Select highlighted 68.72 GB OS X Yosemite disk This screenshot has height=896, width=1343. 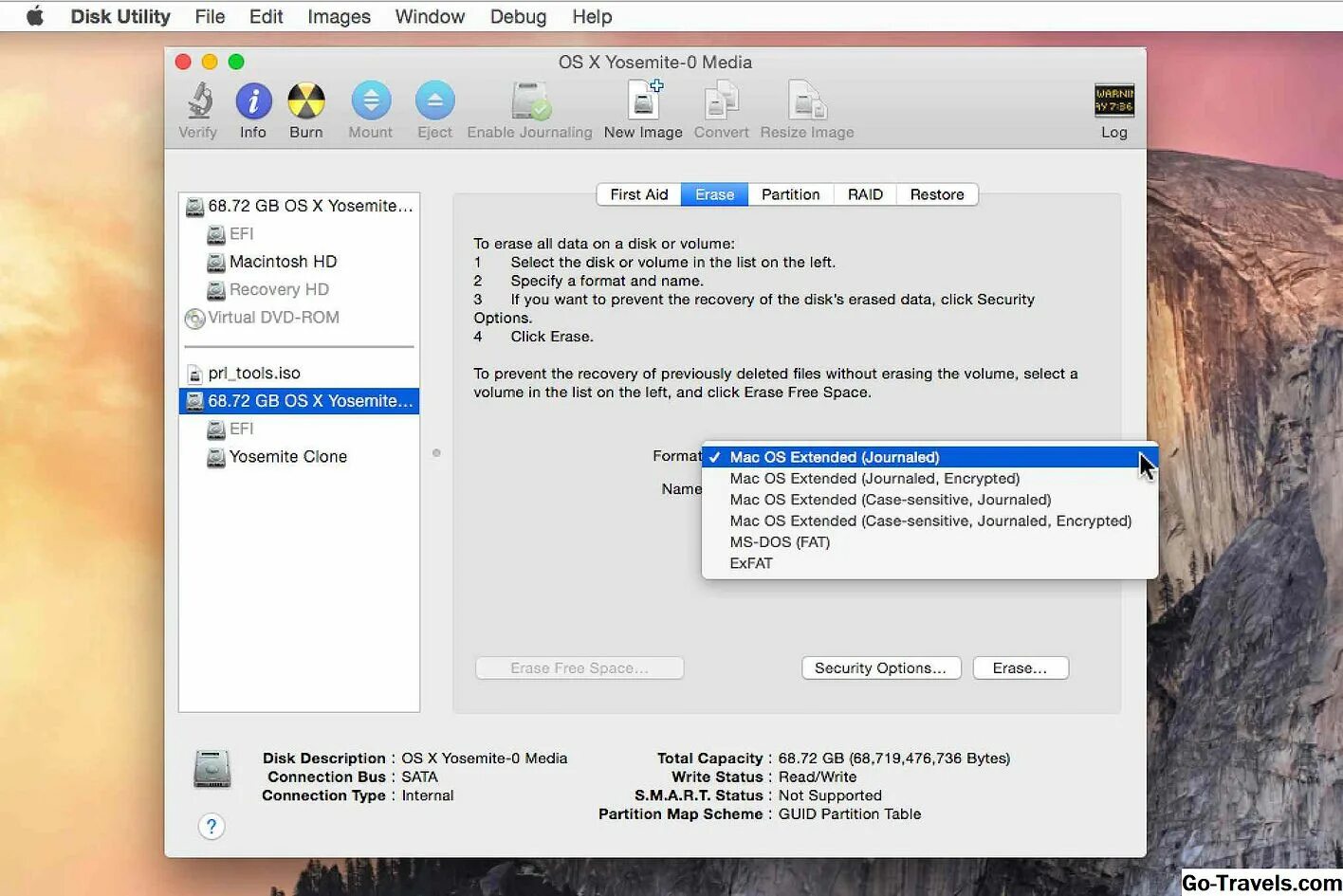(x=300, y=401)
